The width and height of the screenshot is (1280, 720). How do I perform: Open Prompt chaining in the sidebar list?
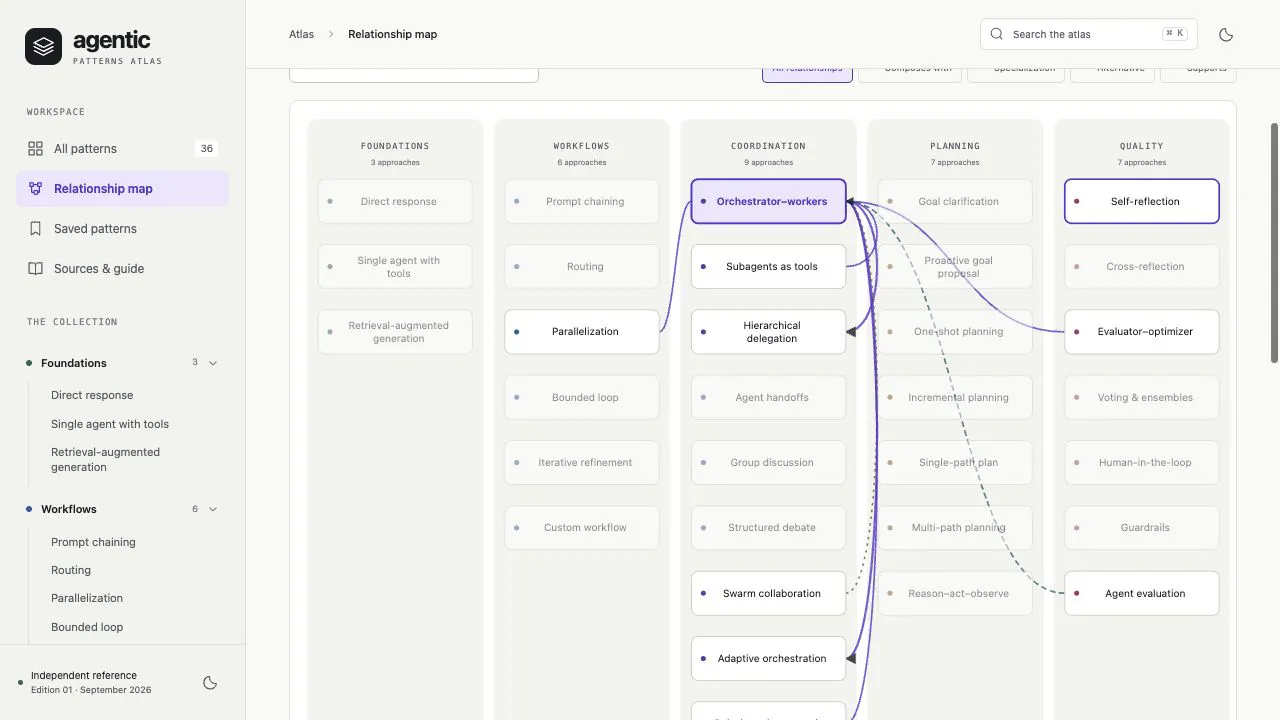pos(93,542)
